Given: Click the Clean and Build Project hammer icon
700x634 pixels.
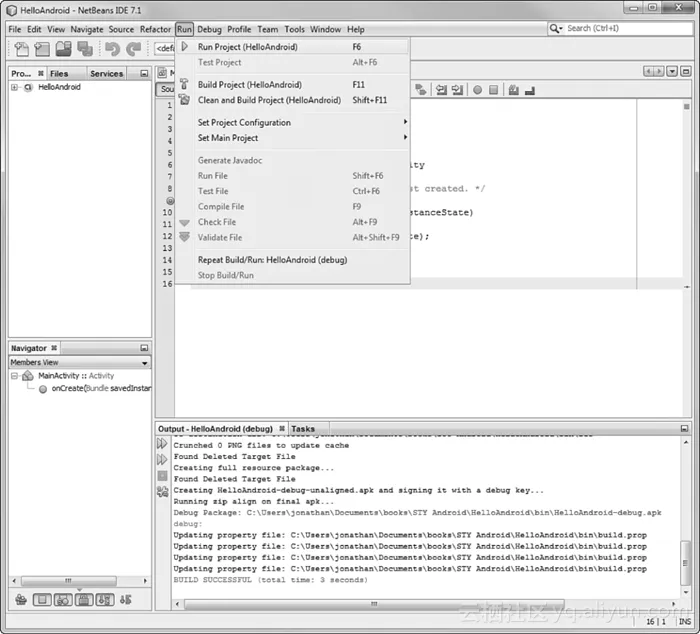Looking at the screenshot, I should point(184,100).
